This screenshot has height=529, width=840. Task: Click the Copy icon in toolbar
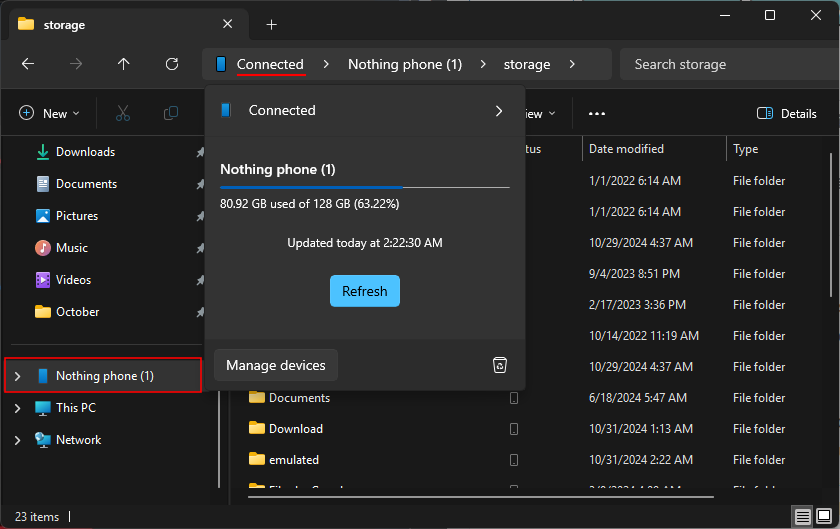point(171,114)
